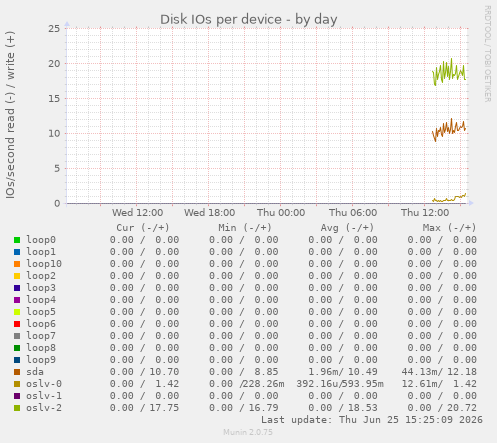Viewport: 497px width, 443px height.
Task: Click the oslv-0 yellow line near zero
Action: pos(449,199)
